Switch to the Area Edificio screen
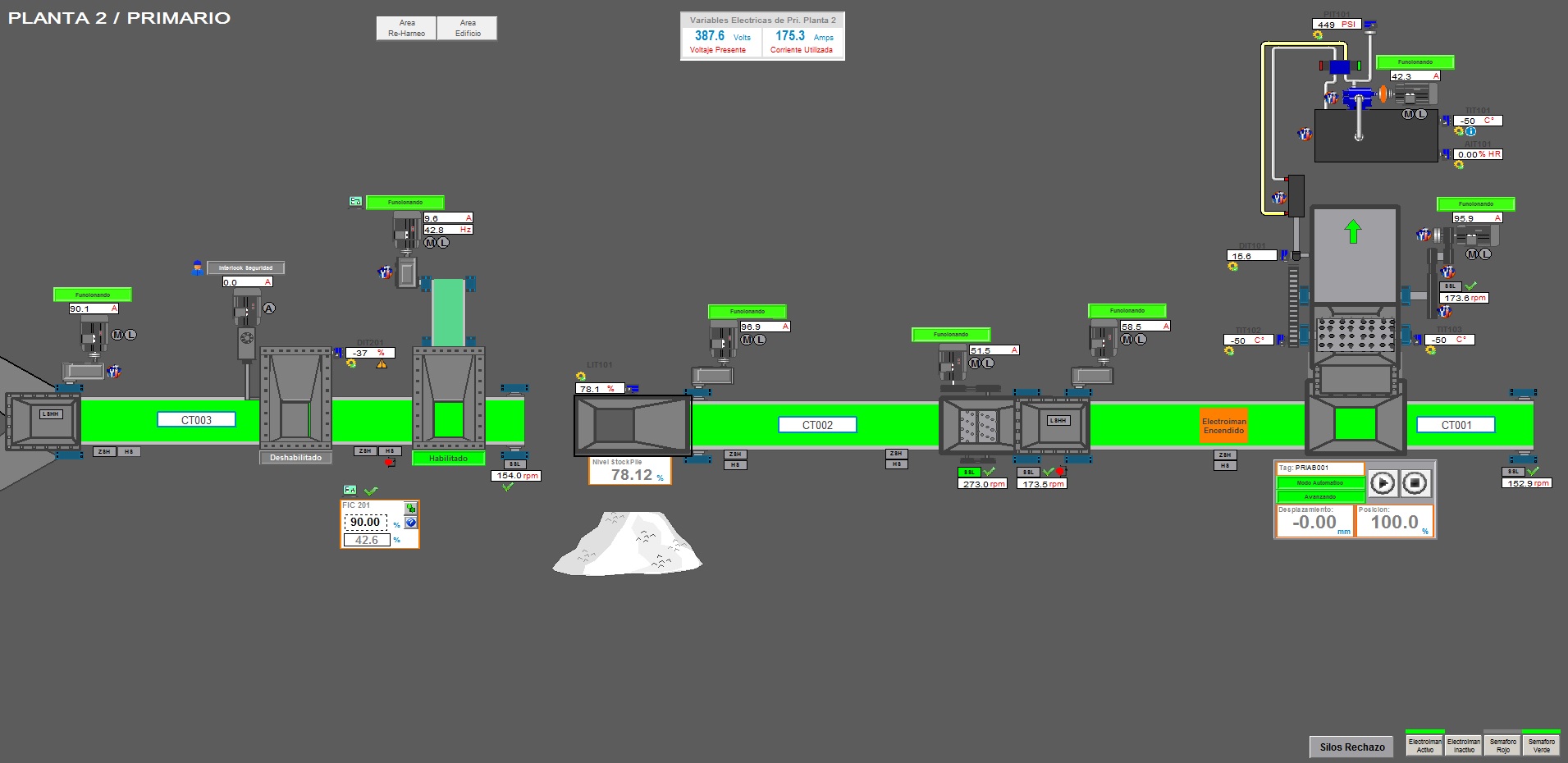The height and width of the screenshot is (763, 1568). pos(468,29)
